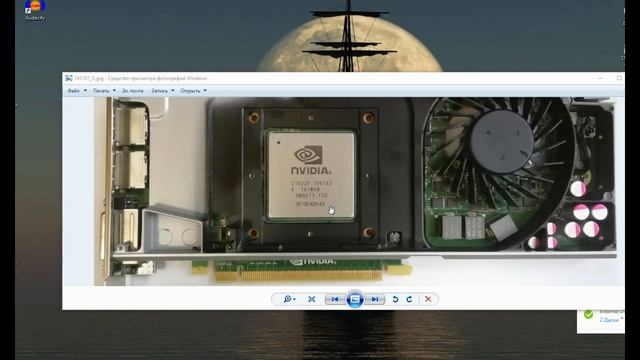Delete the photo with the red X

(428, 299)
